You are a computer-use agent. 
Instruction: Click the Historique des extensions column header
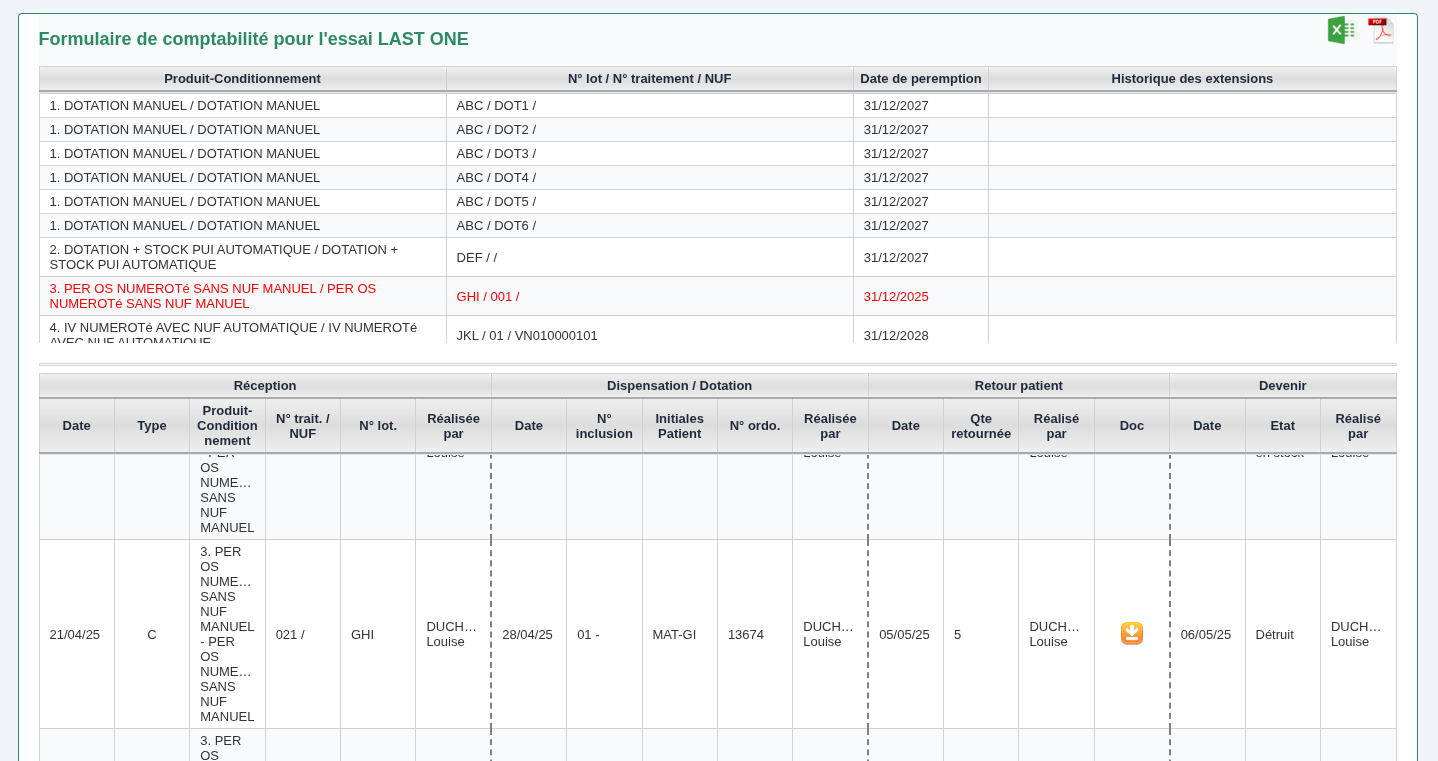(1192, 78)
